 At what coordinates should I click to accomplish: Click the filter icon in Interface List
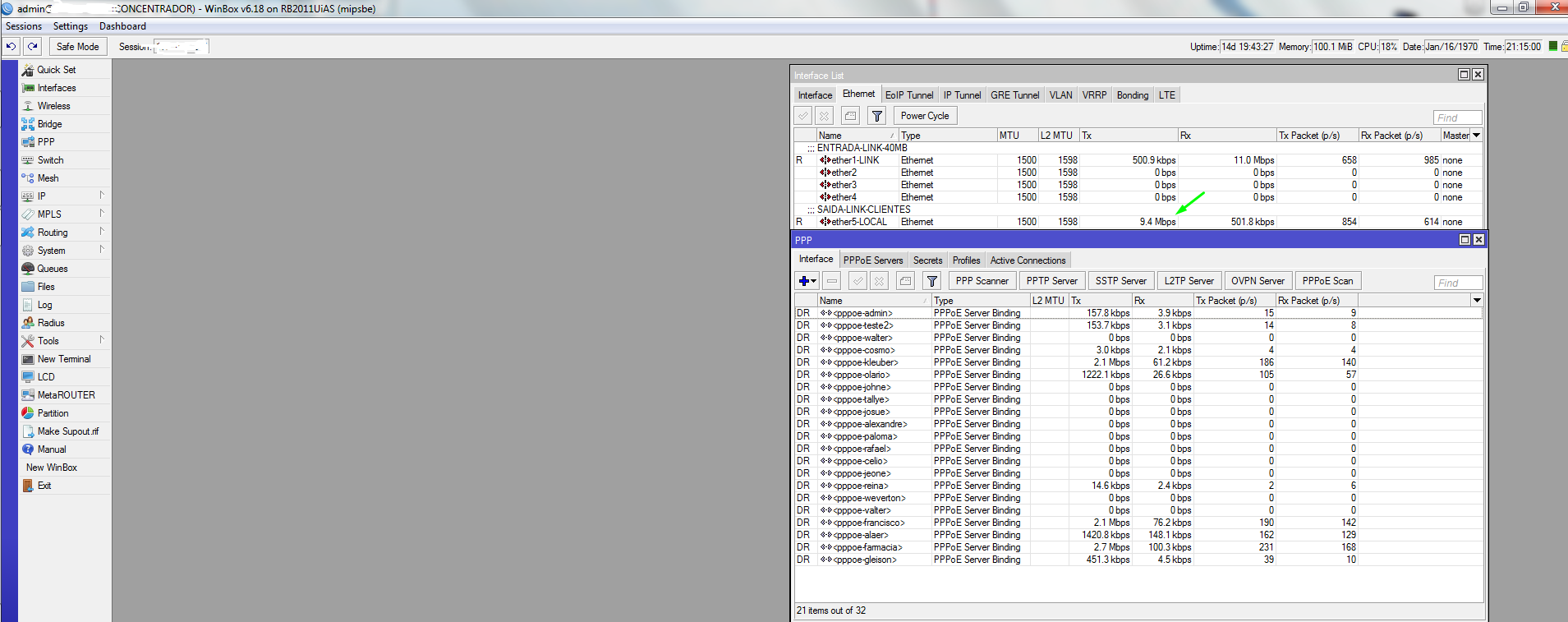pyautogui.click(x=876, y=116)
